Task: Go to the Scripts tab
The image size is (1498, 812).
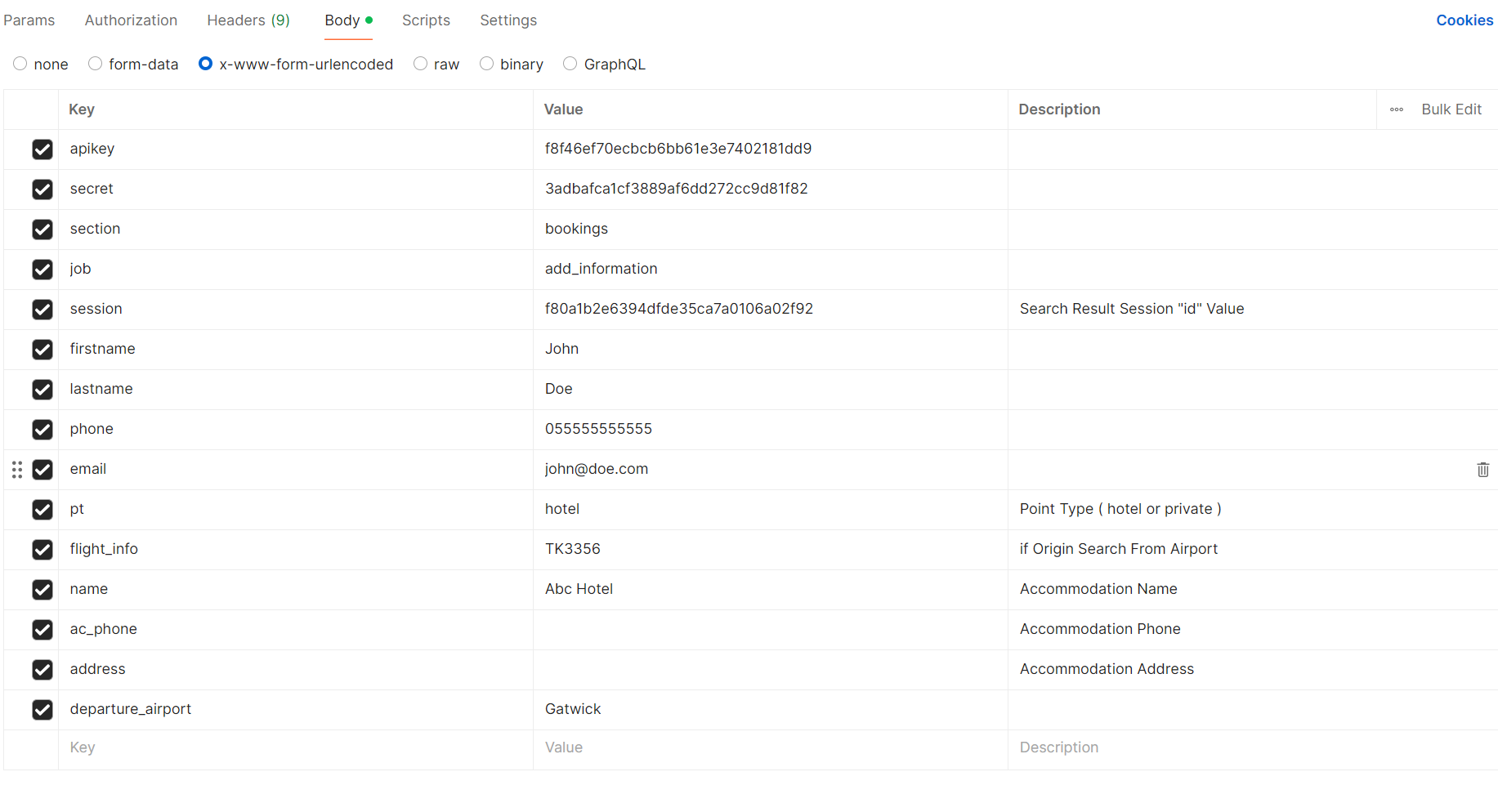Action: tap(426, 20)
